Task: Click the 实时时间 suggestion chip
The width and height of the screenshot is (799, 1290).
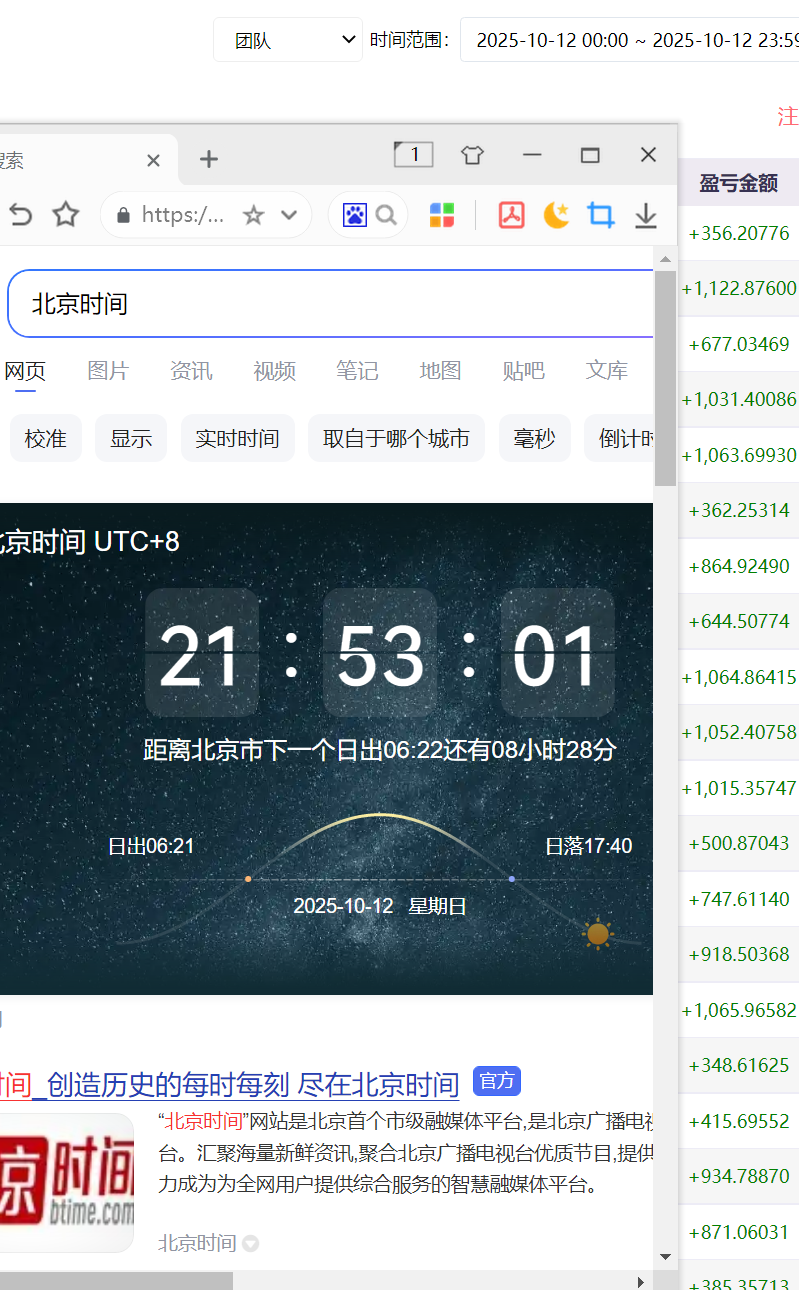Action: click(237, 439)
